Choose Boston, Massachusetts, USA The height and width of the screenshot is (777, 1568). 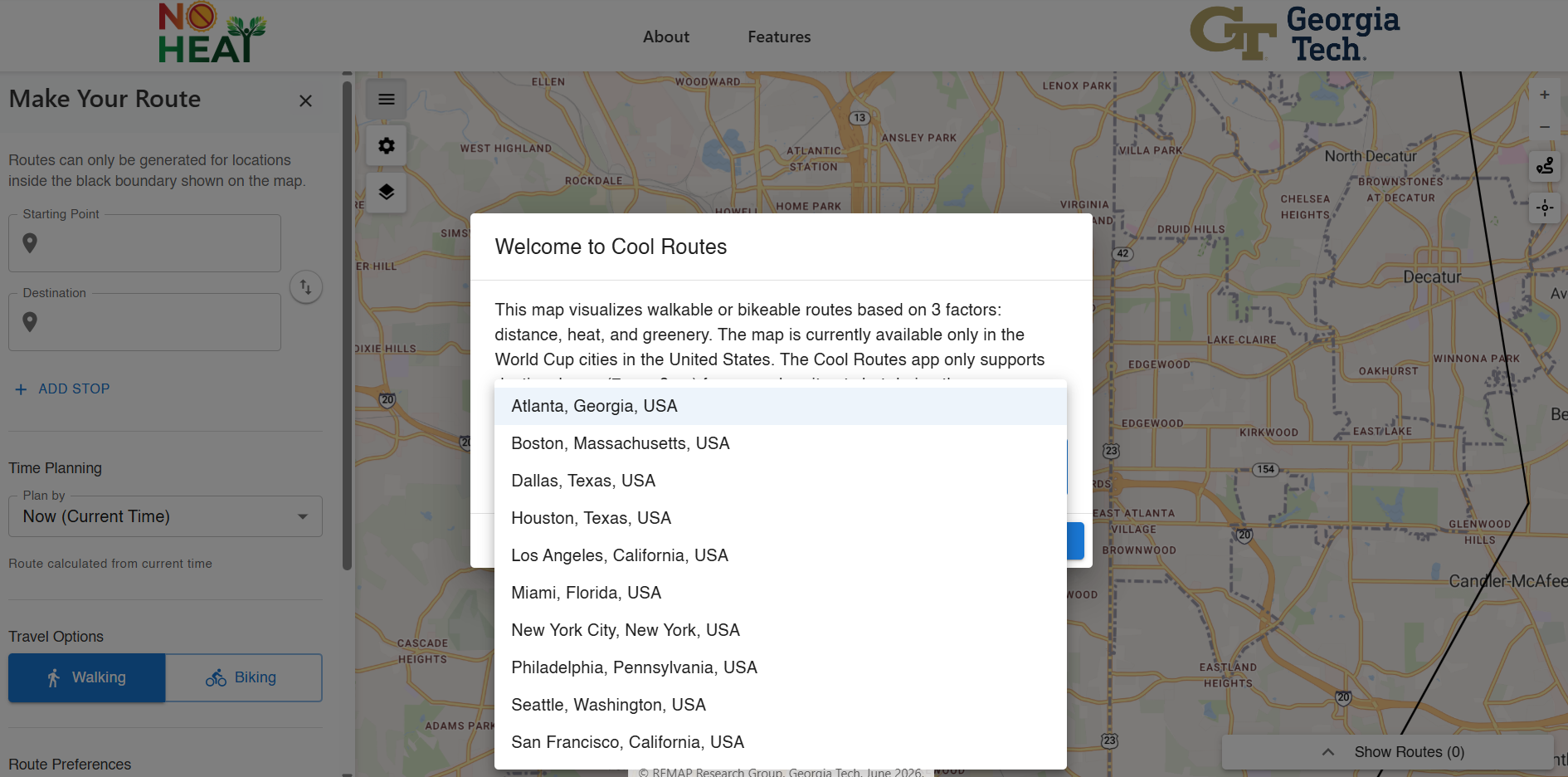(x=781, y=443)
